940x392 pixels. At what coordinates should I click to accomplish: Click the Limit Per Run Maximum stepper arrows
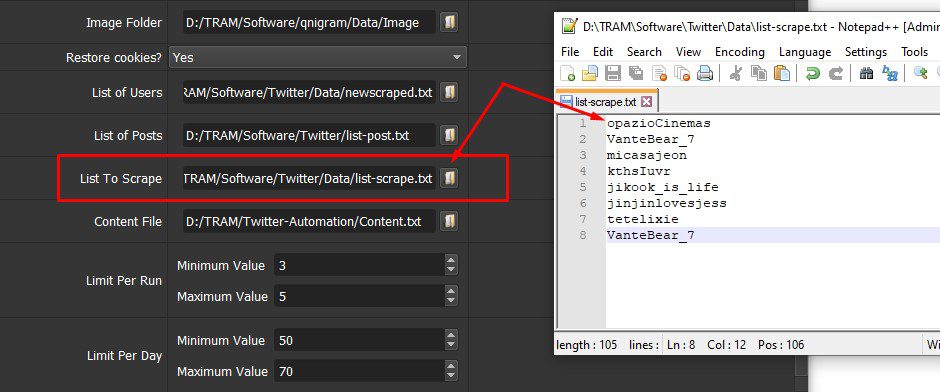(451, 296)
